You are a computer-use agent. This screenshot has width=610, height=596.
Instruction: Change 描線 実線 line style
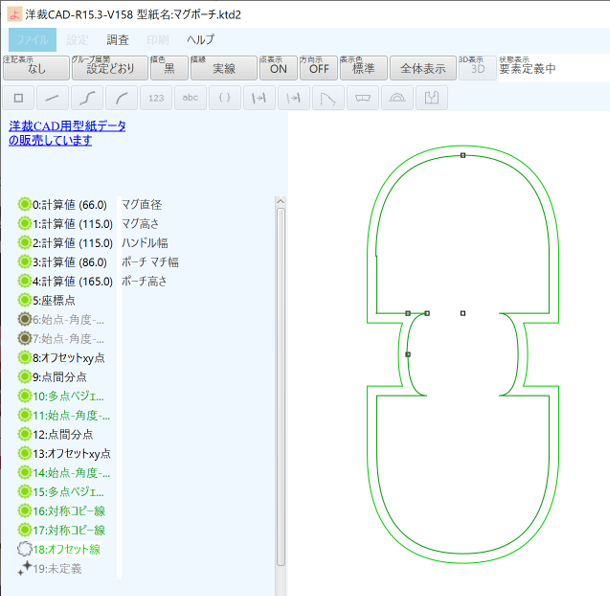tap(224, 68)
